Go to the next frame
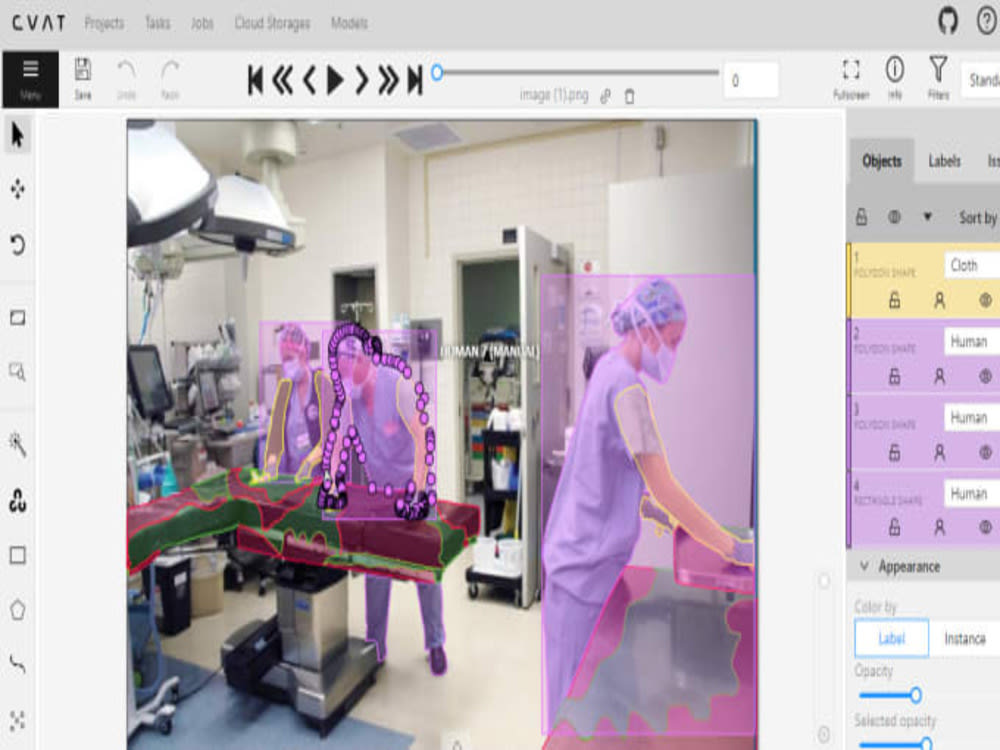1000x750 pixels. (x=362, y=80)
